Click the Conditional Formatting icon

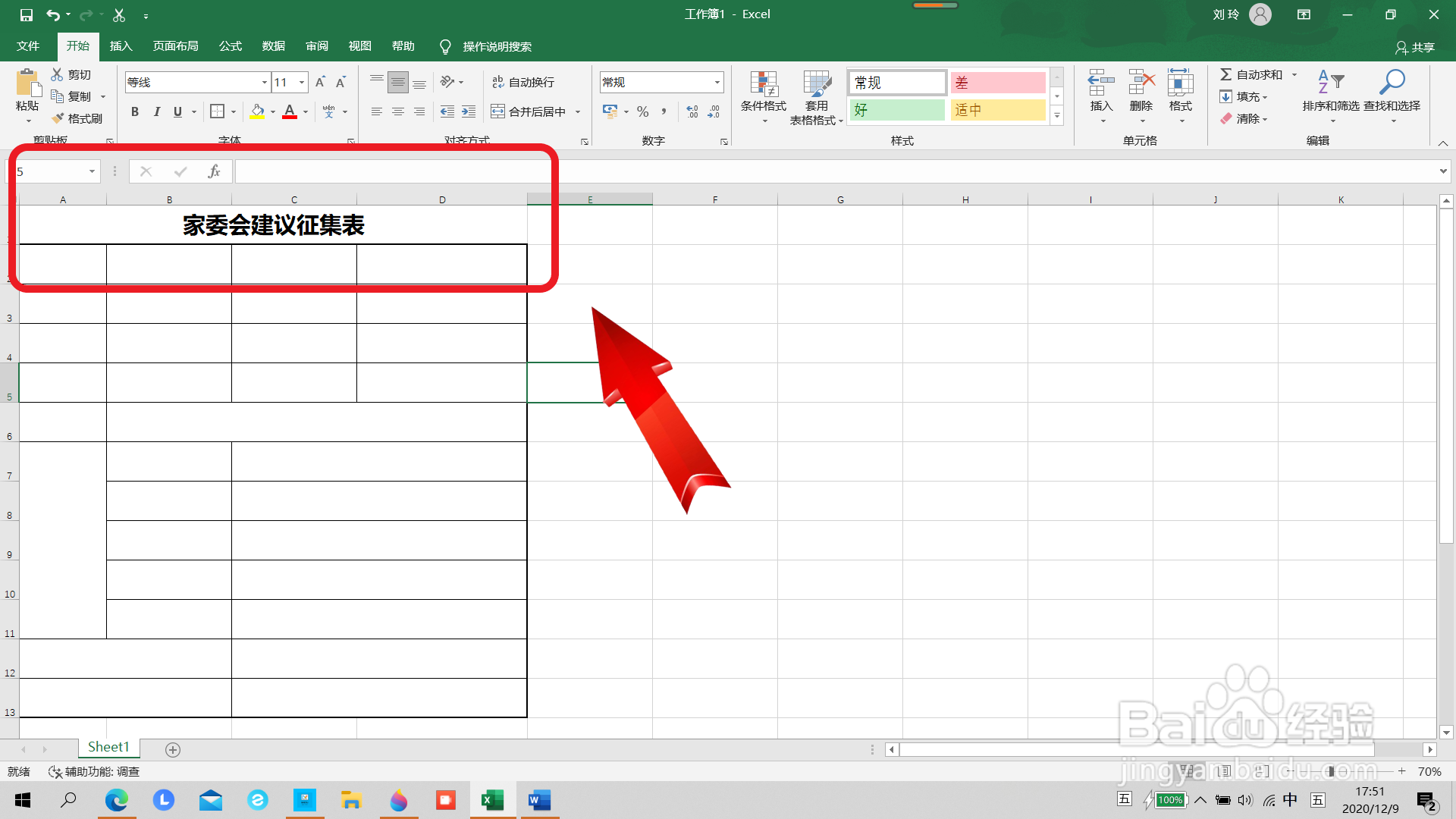tap(764, 85)
